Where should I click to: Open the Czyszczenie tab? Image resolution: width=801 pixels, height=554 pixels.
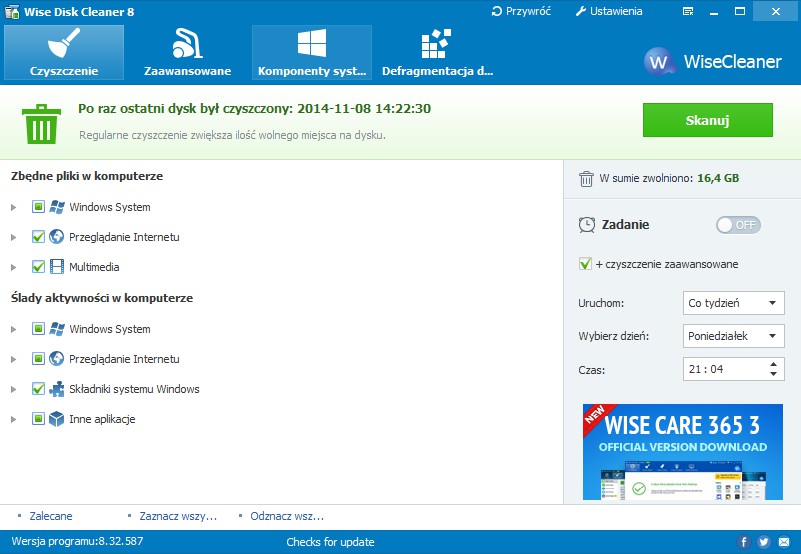pyautogui.click(x=64, y=52)
